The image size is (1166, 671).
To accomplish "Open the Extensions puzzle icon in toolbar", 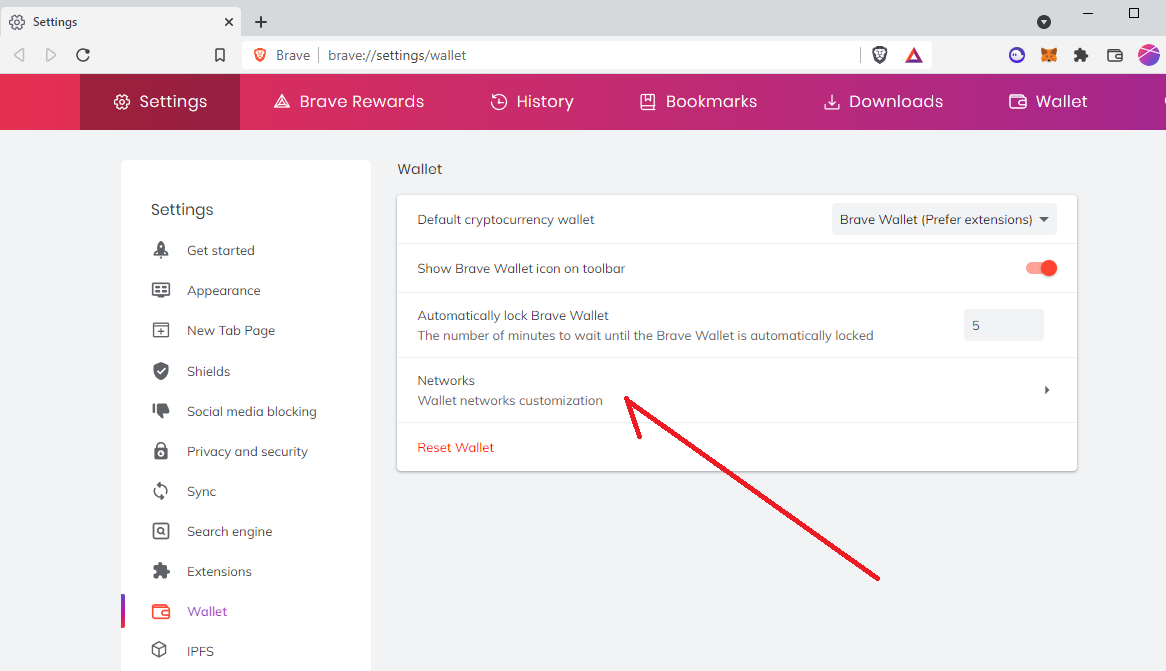I will [x=1081, y=55].
